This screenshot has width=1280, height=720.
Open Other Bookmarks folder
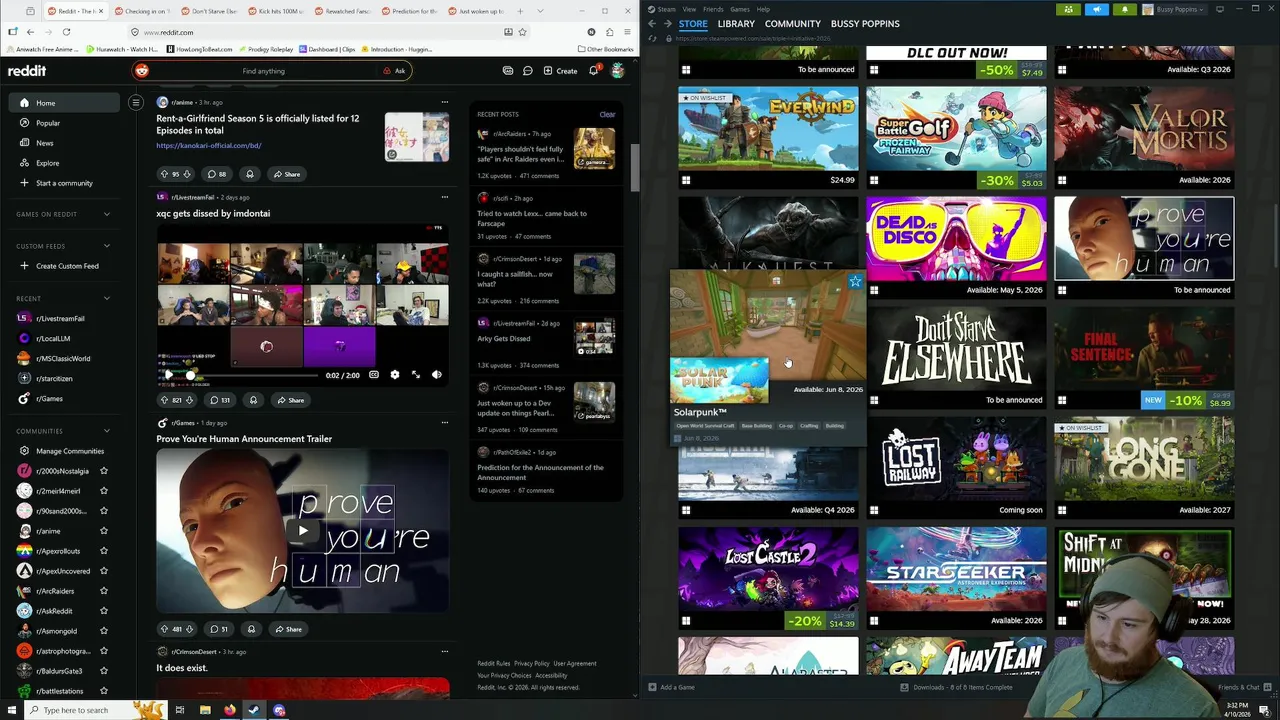click(x=605, y=49)
